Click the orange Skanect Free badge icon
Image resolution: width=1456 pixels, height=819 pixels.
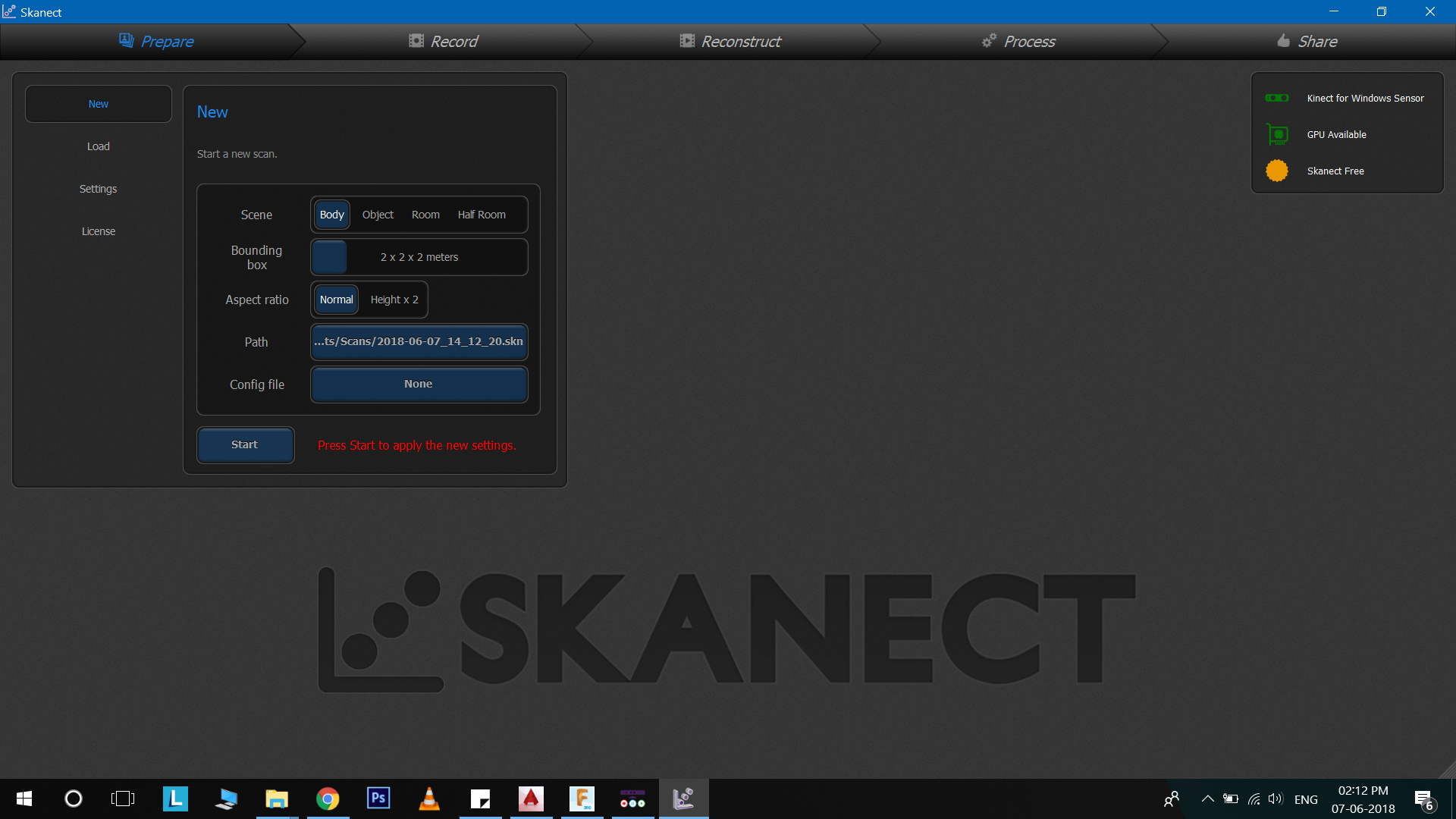click(x=1277, y=171)
